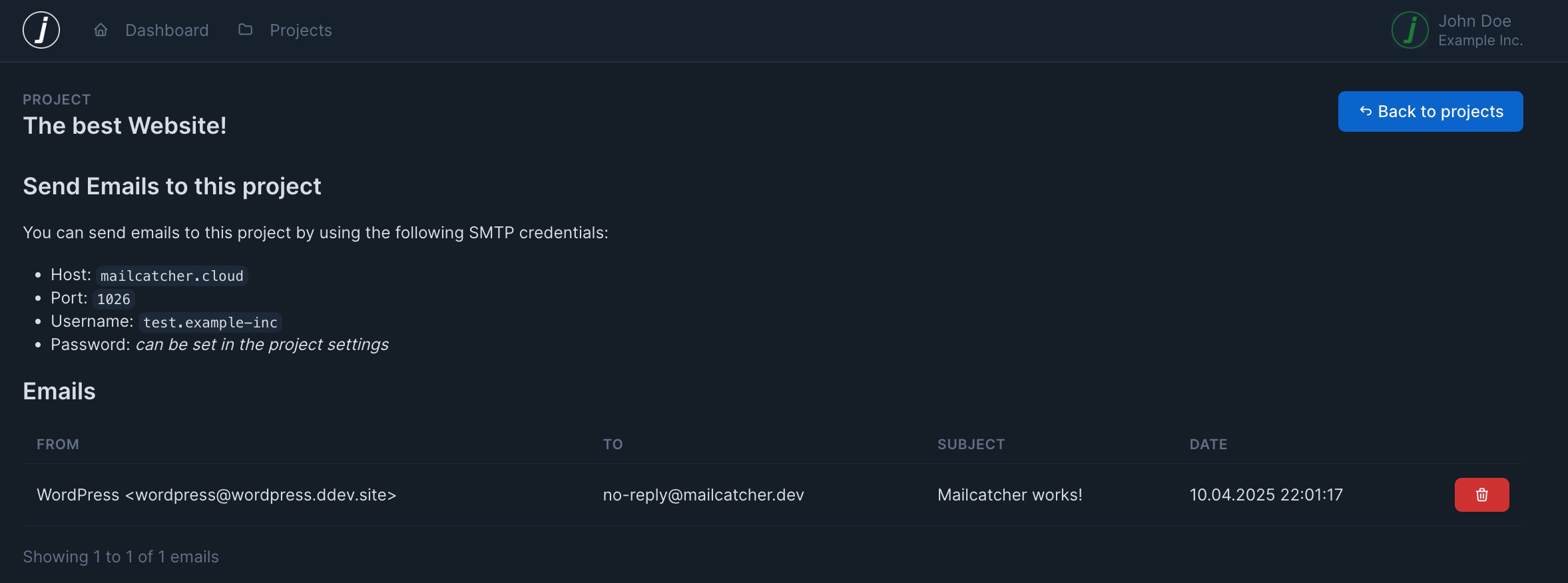Click the Dashboard home icon
The width and height of the screenshot is (1568, 583).
click(101, 30)
